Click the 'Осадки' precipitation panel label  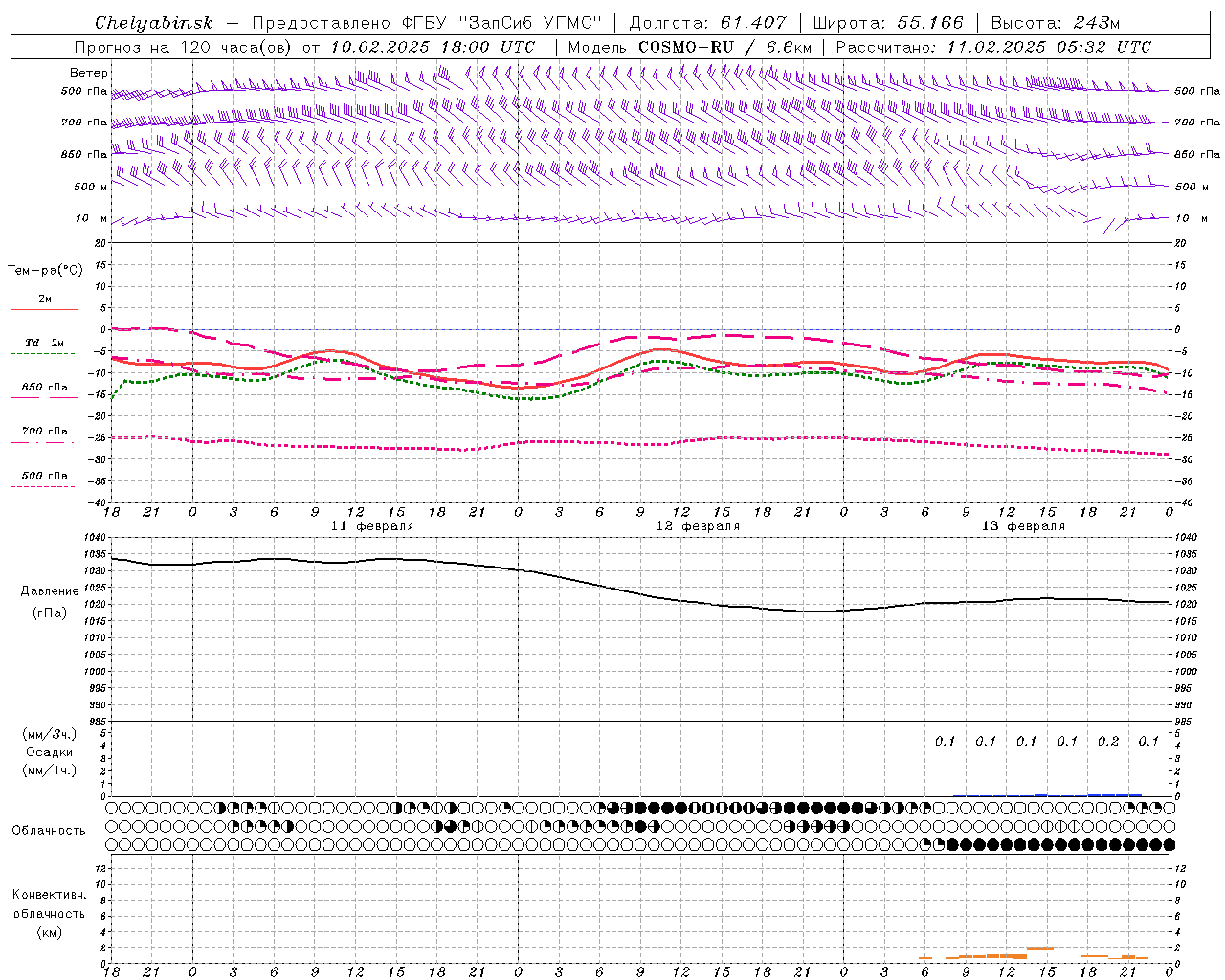pos(49,752)
